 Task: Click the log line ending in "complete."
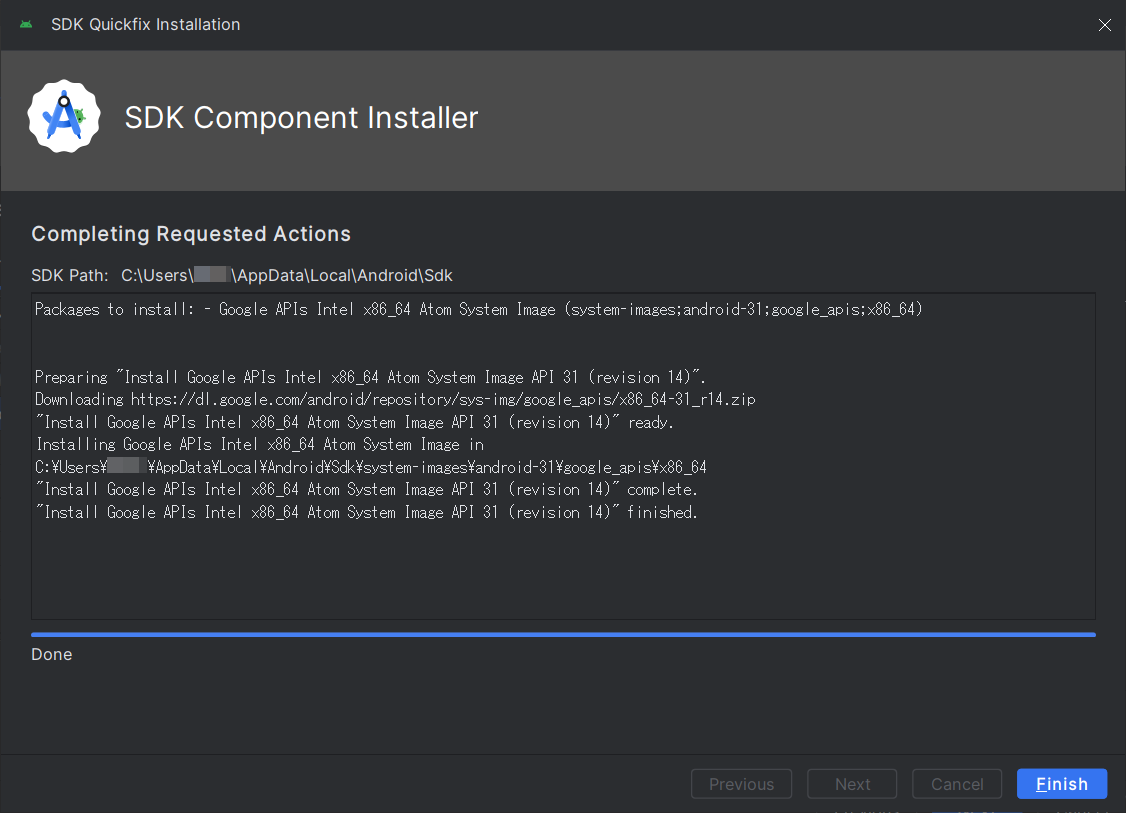tap(367, 489)
